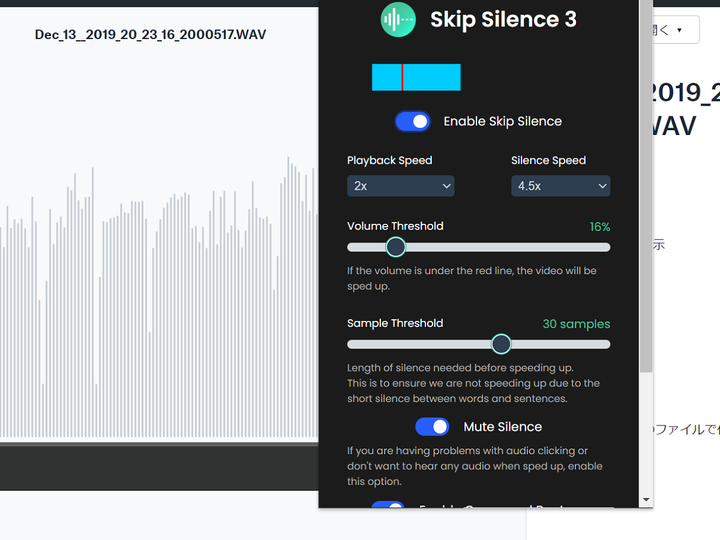Screen dimensions: 720x540
Task: Click the Silence Speed label
Action: 548,160
